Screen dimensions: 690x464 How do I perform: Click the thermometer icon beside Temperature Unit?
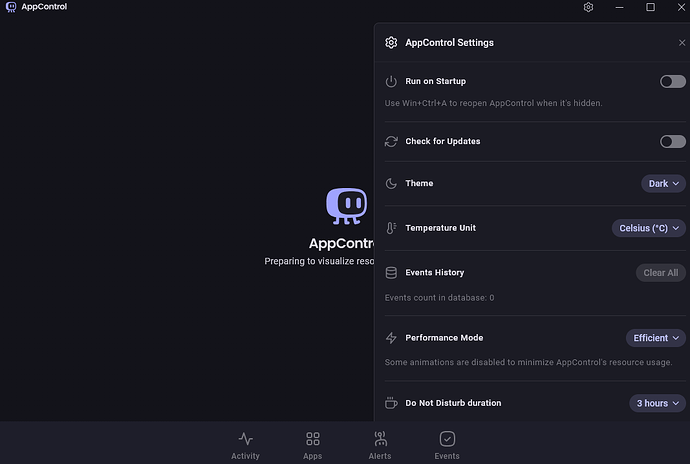[391, 228]
